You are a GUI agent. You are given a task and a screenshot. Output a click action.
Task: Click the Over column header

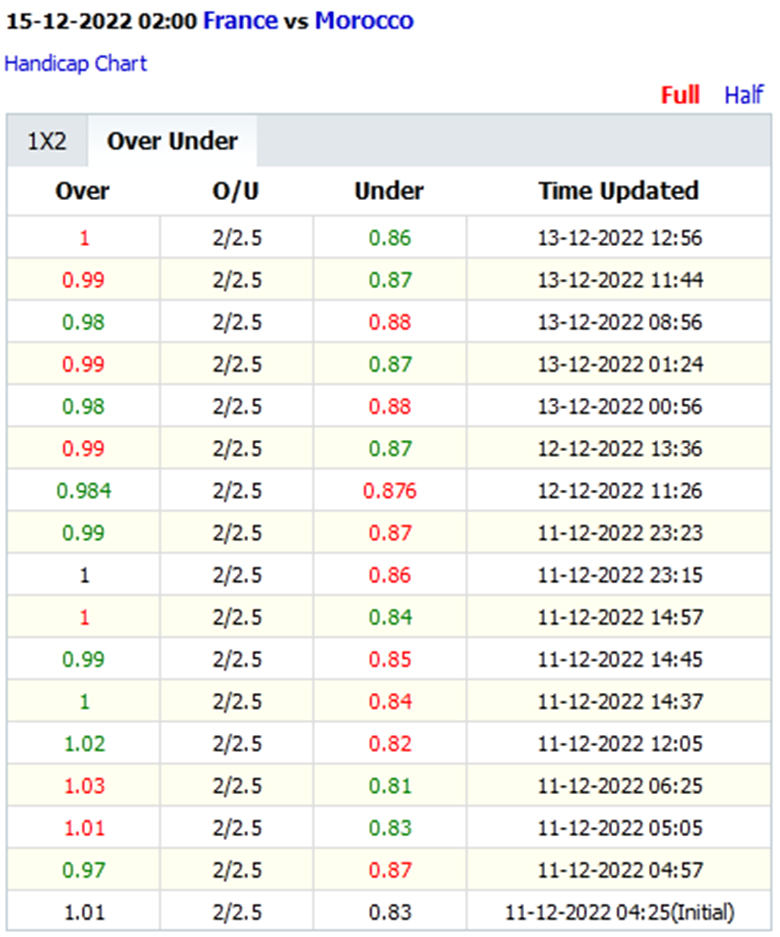(x=82, y=191)
